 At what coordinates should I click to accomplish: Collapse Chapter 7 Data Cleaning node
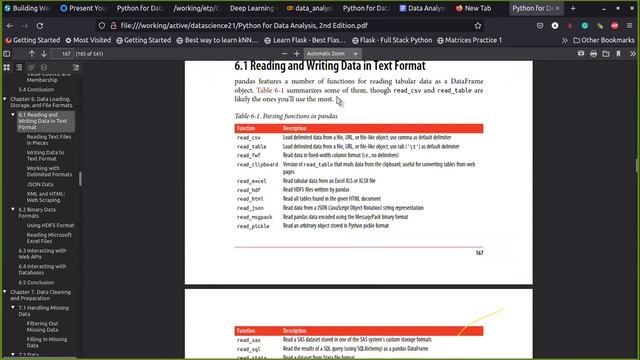point(4,292)
